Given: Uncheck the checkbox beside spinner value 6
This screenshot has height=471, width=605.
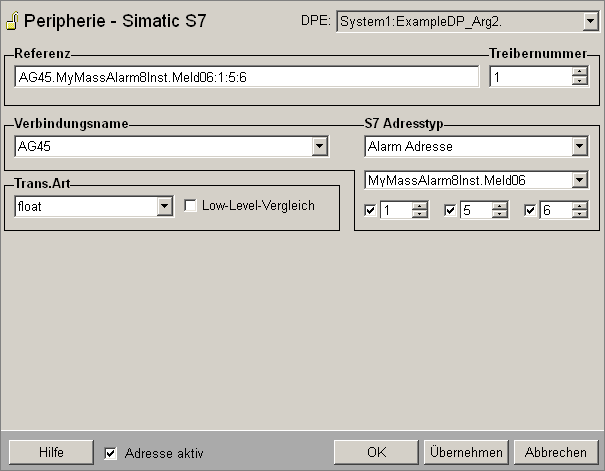Looking at the screenshot, I should [x=530, y=210].
